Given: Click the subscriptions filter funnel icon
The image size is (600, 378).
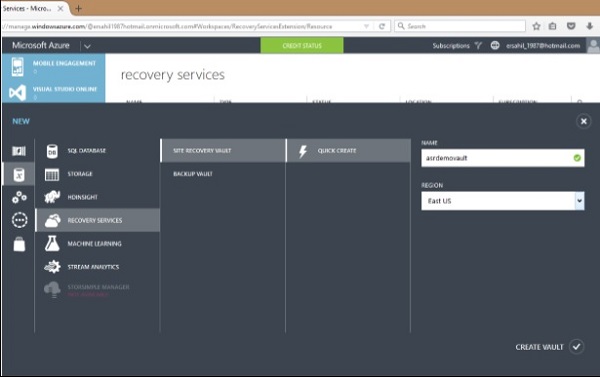Looking at the screenshot, I should [478, 46].
